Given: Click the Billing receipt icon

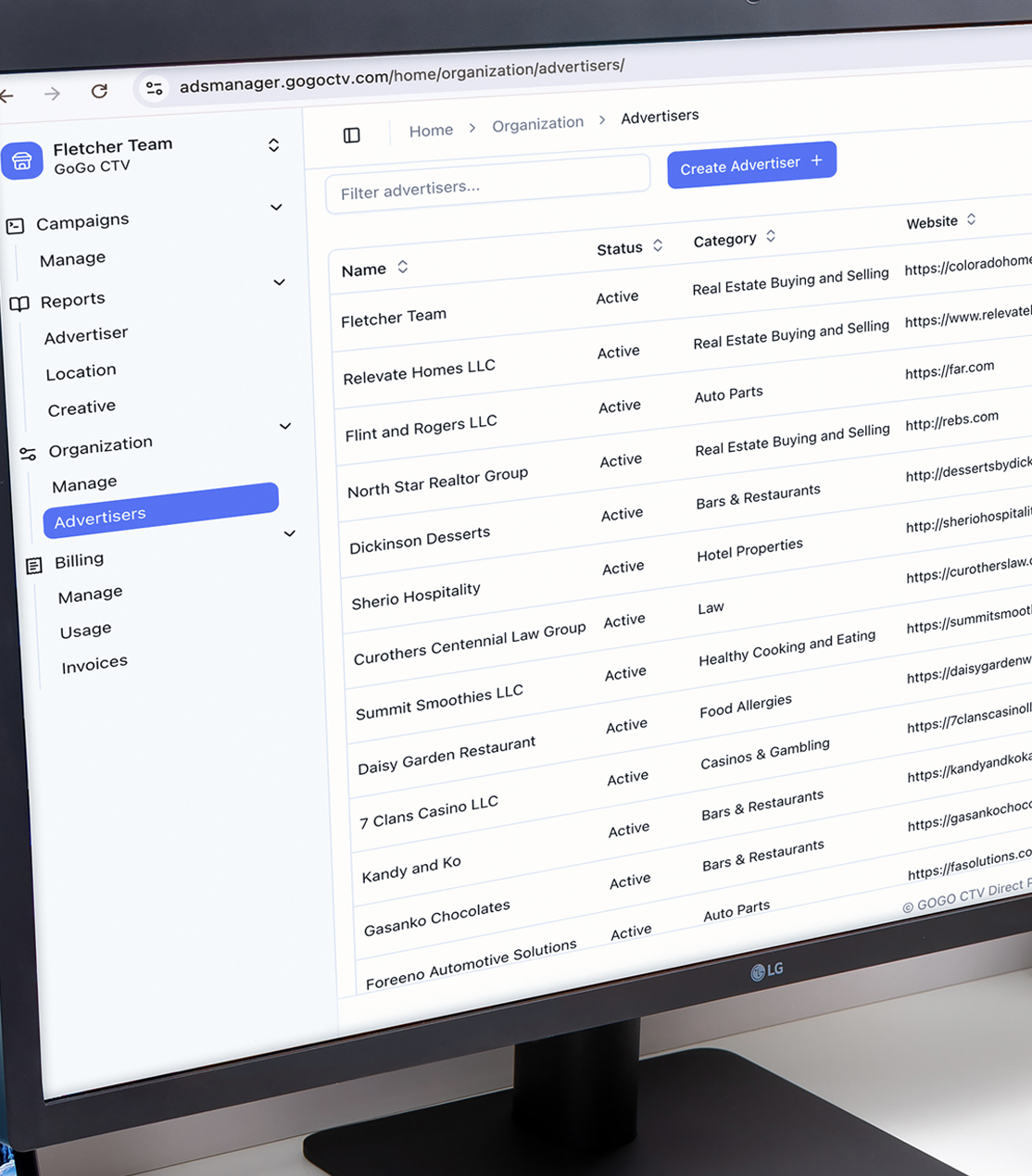Looking at the screenshot, I should 34,566.
